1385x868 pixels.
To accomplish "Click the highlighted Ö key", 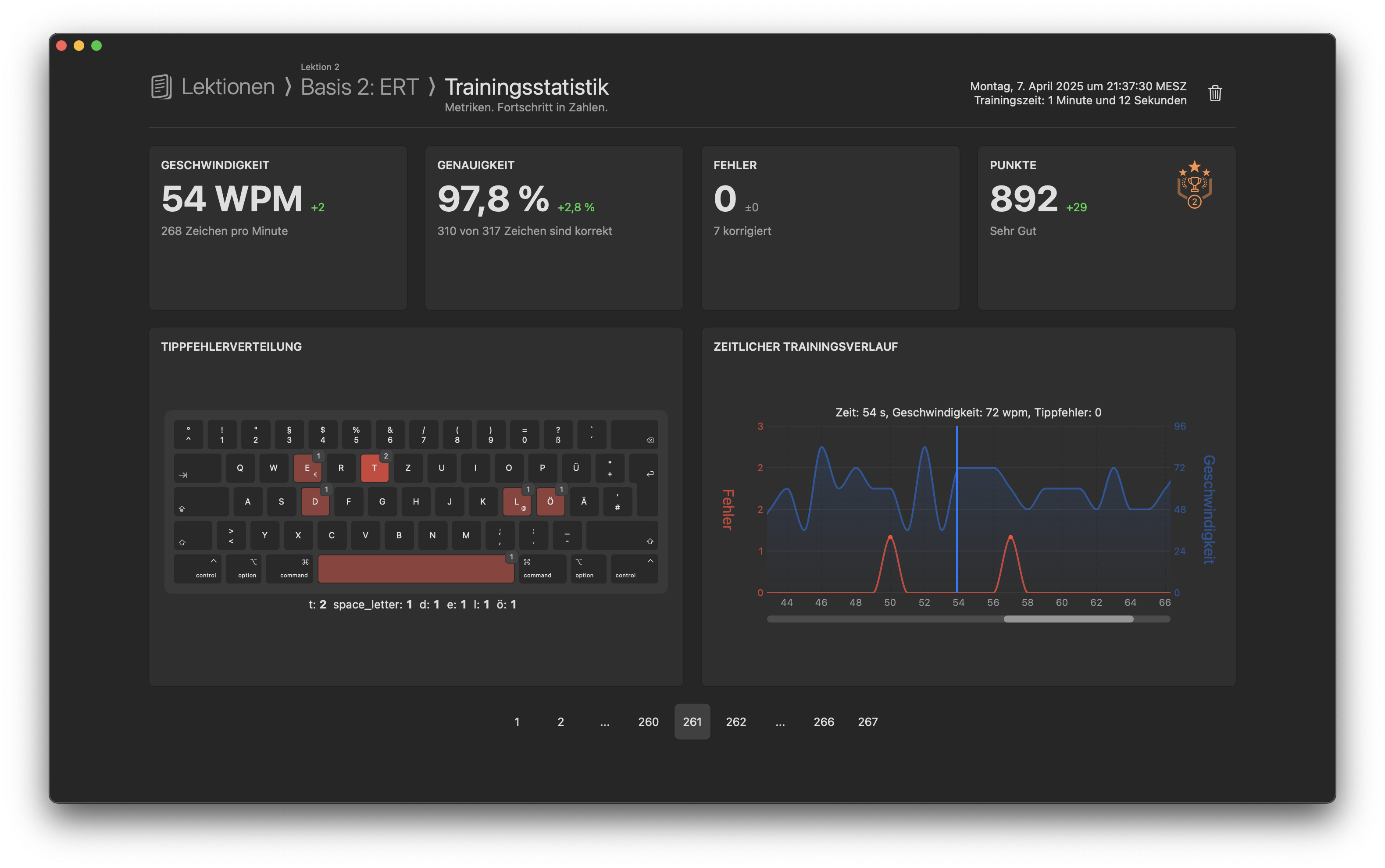I will point(550,502).
